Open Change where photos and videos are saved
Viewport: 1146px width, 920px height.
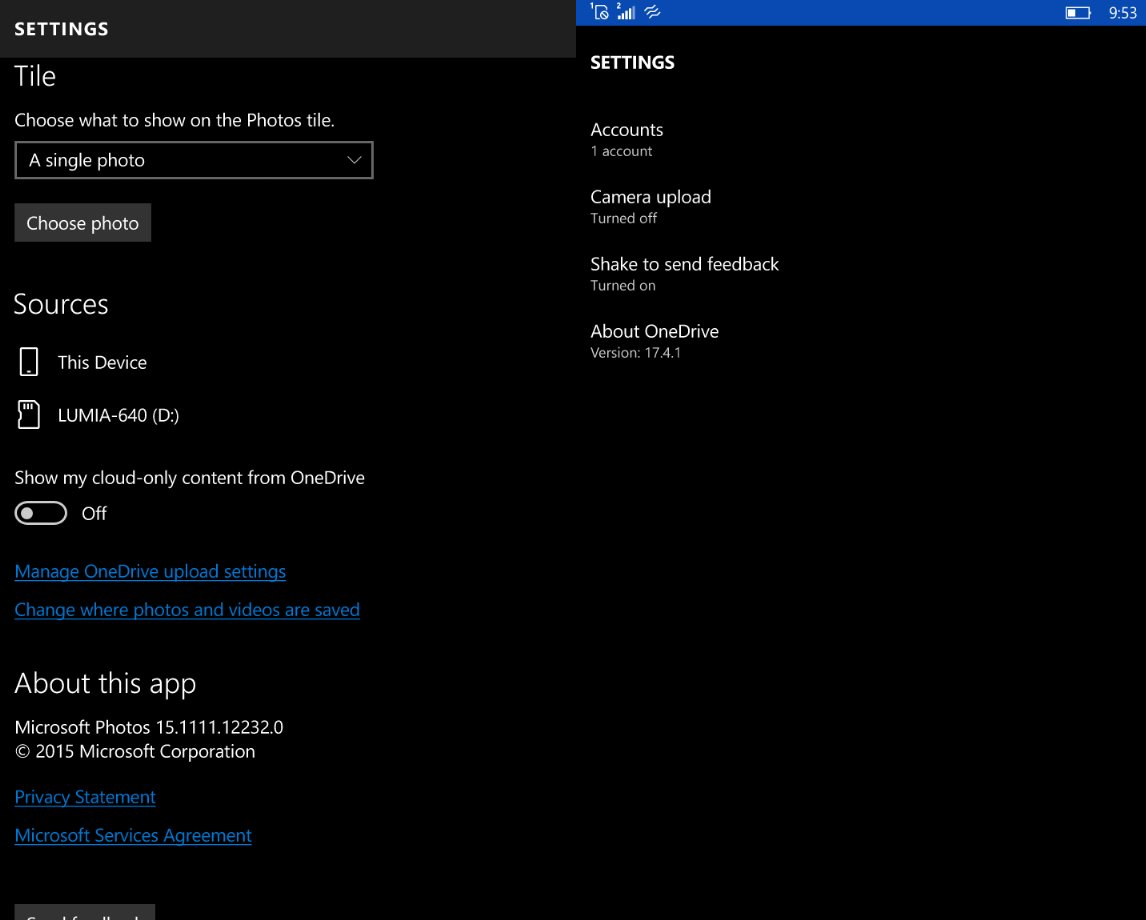pyautogui.click(x=187, y=609)
